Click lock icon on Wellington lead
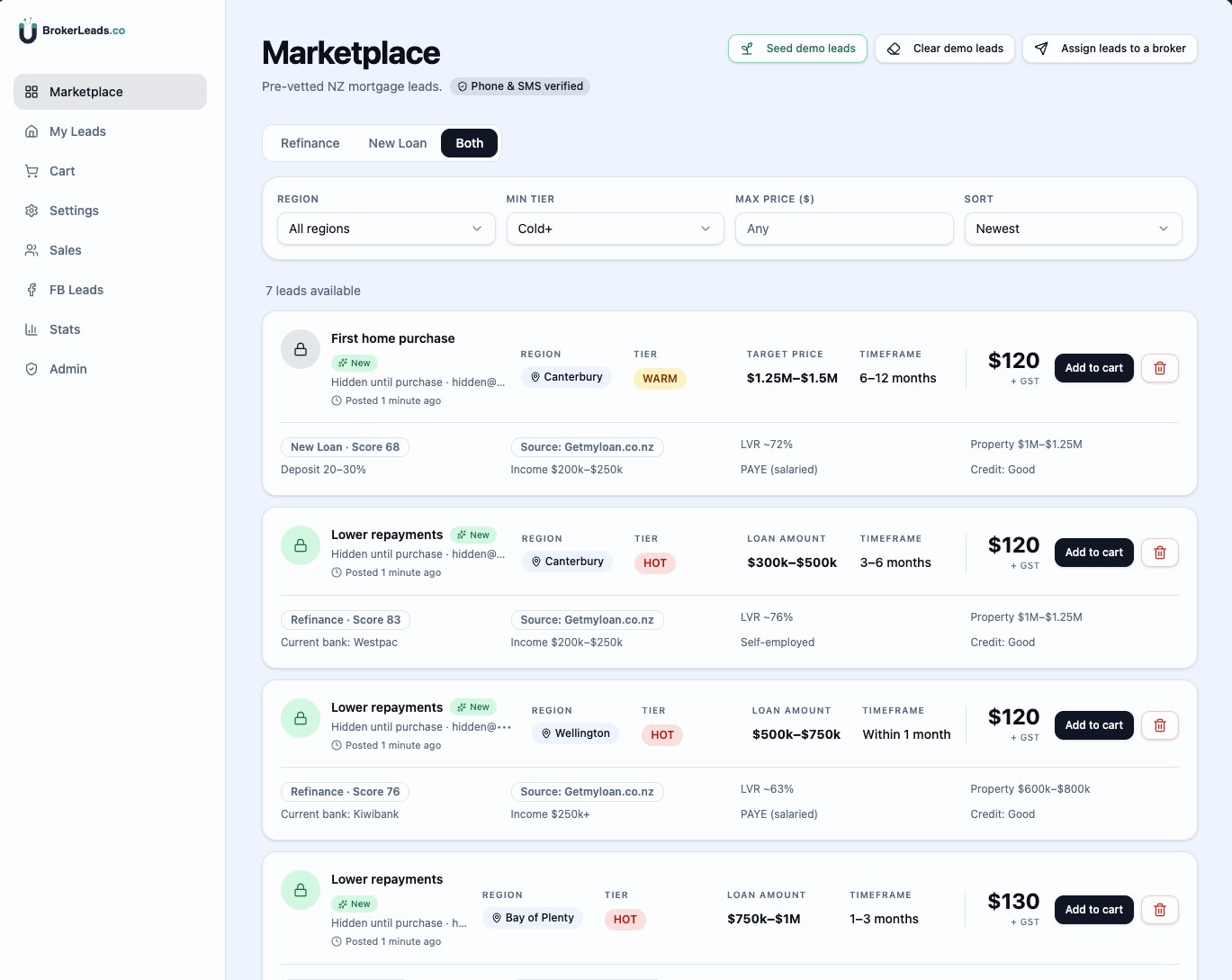Viewport: 1232px width, 980px height. [301, 718]
